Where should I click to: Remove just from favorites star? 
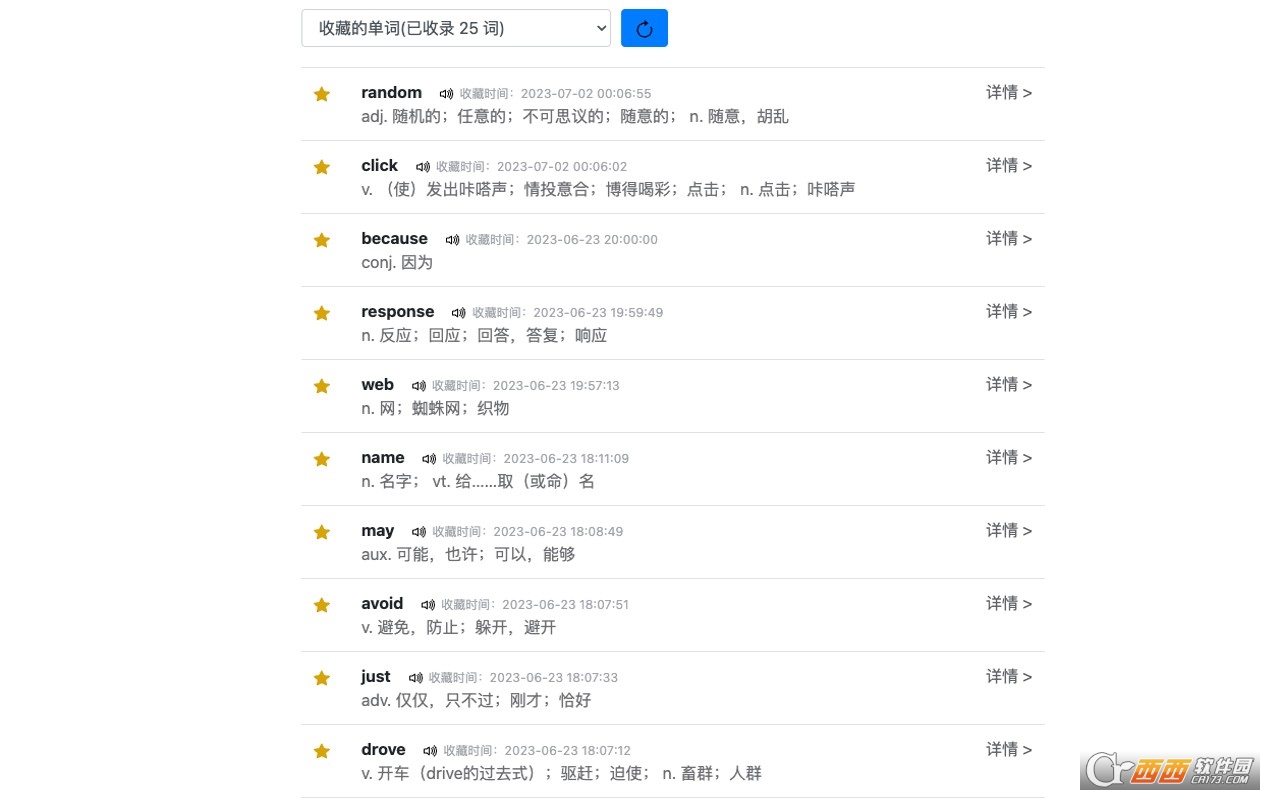tap(322, 678)
